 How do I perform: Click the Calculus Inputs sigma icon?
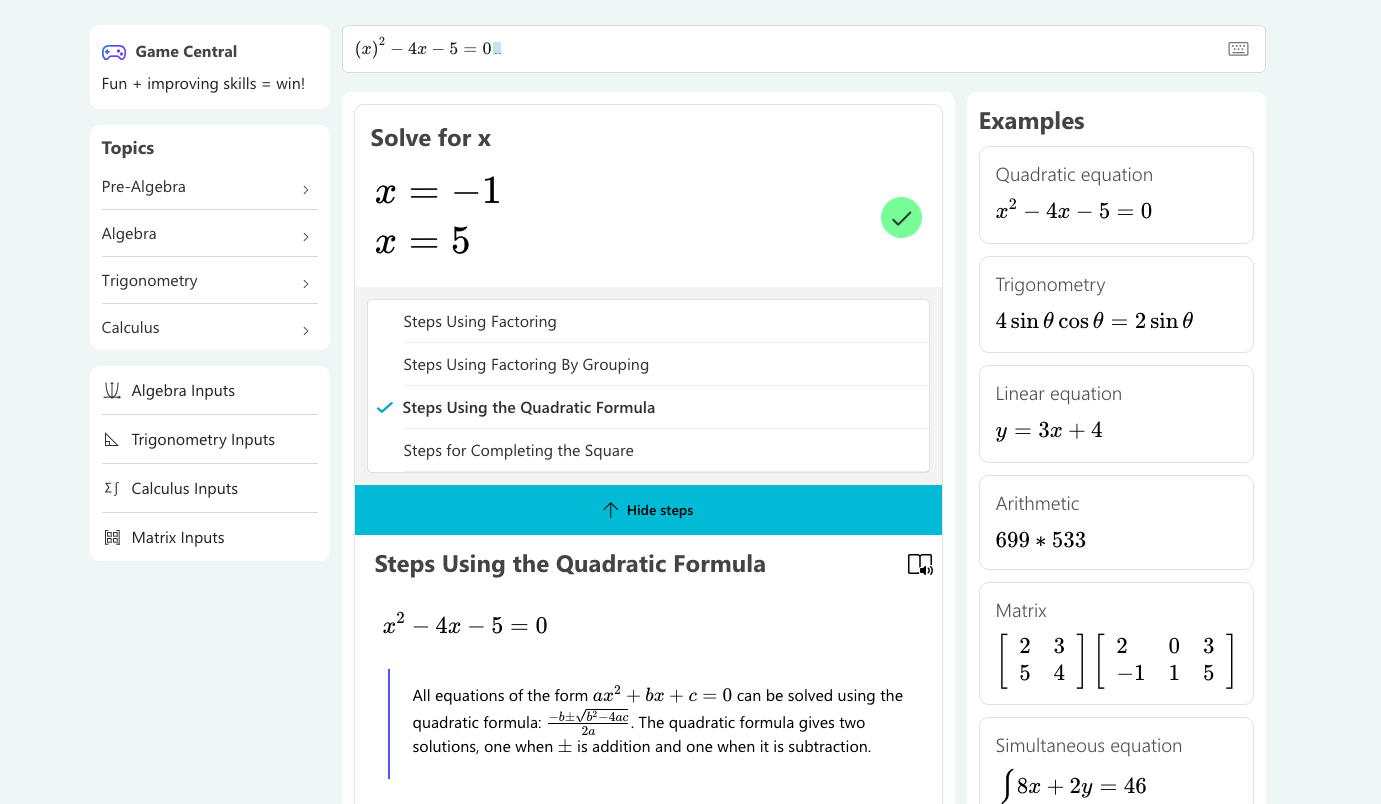point(112,489)
